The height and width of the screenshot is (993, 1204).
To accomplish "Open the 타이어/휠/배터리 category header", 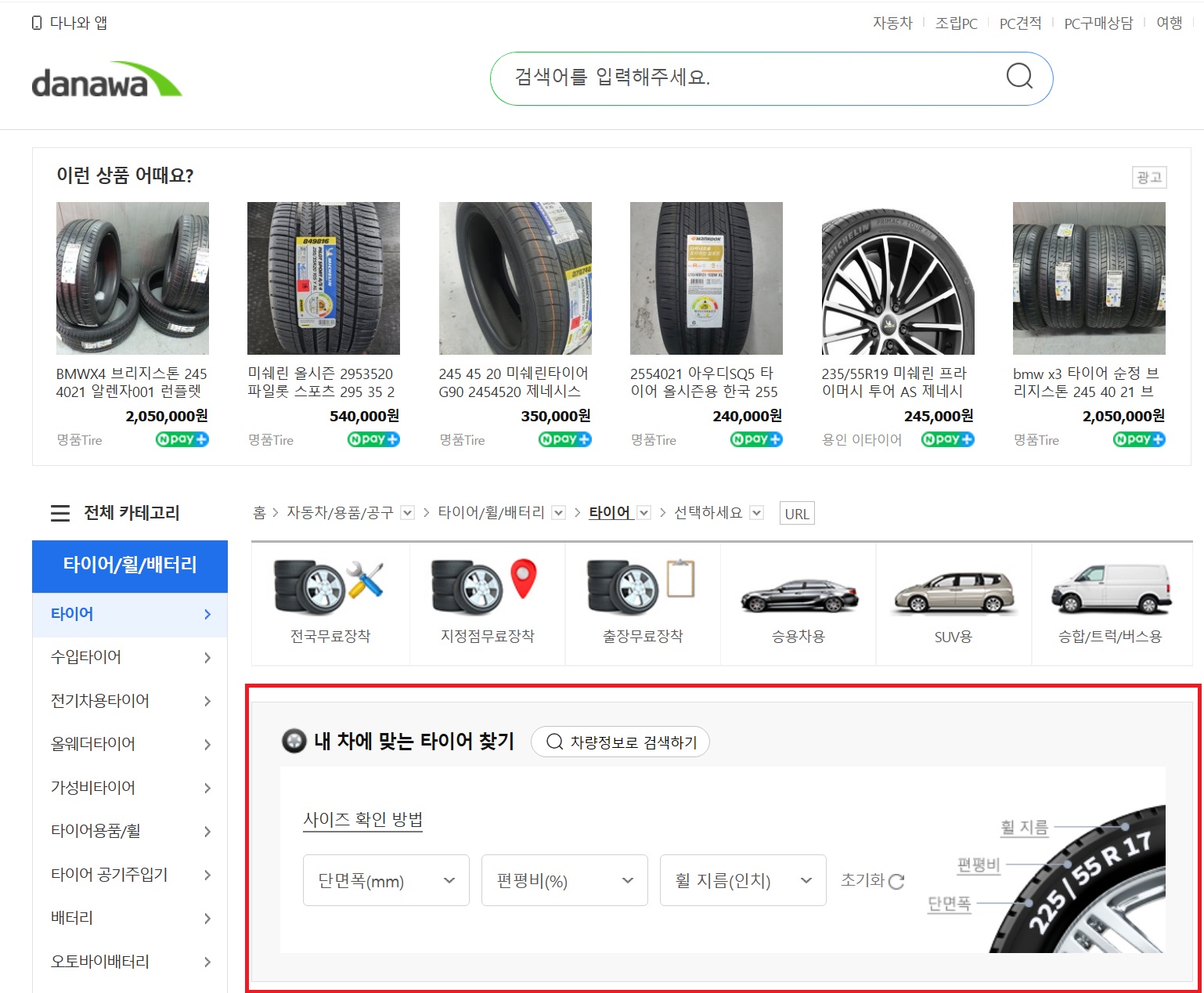I will tap(130, 565).
